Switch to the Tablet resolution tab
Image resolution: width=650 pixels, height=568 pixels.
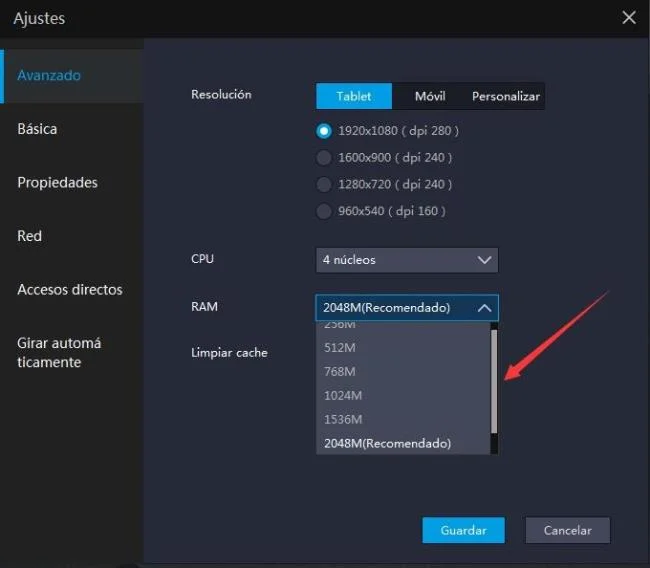click(354, 96)
